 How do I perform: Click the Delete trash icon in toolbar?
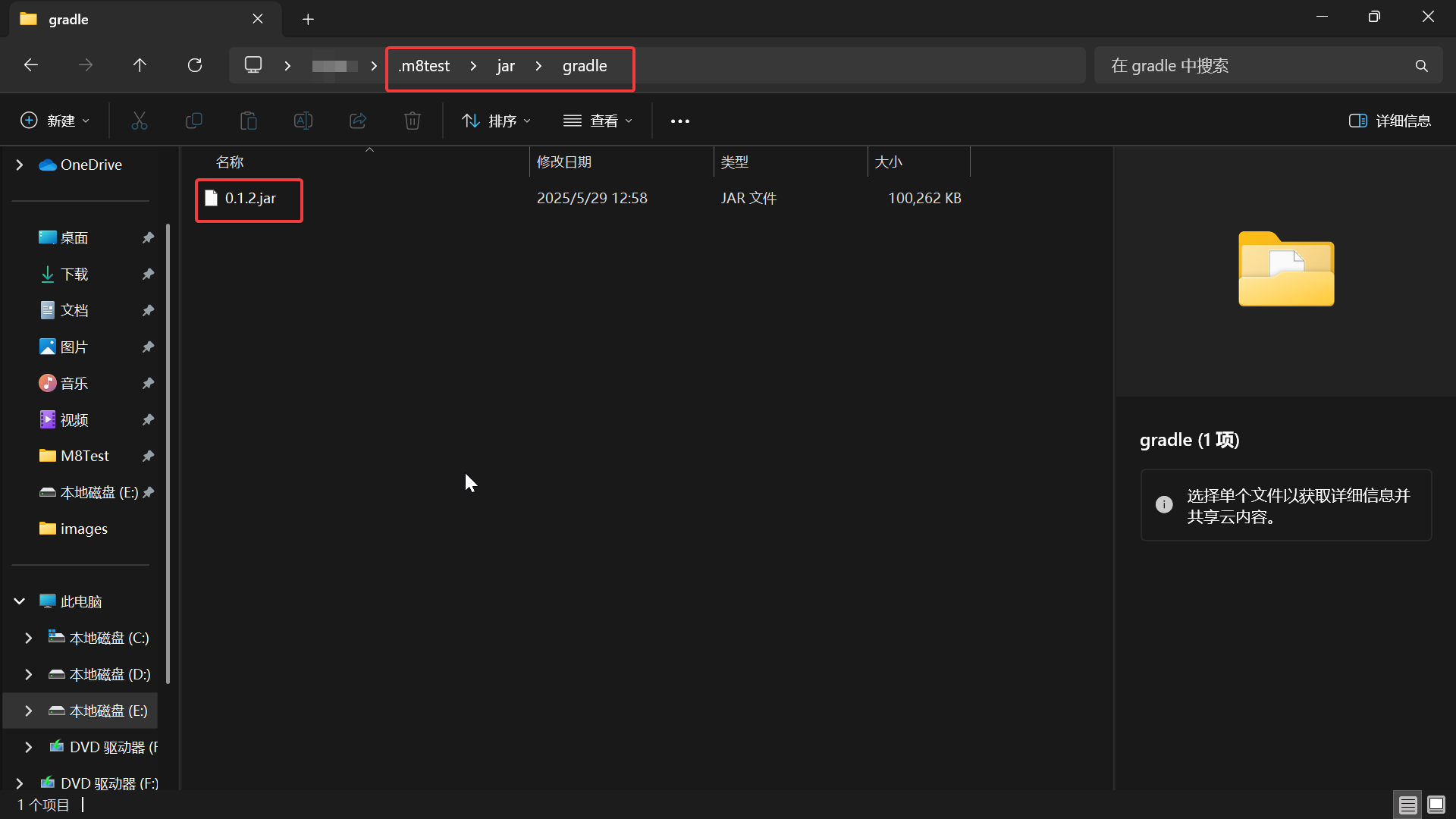(412, 121)
